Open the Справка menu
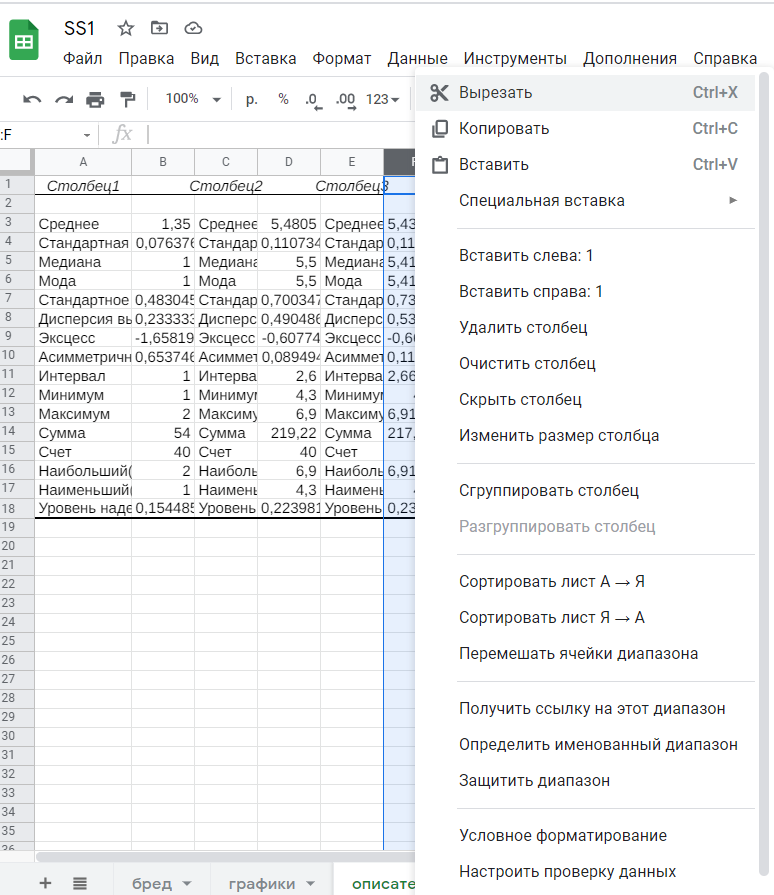 [725, 58]
